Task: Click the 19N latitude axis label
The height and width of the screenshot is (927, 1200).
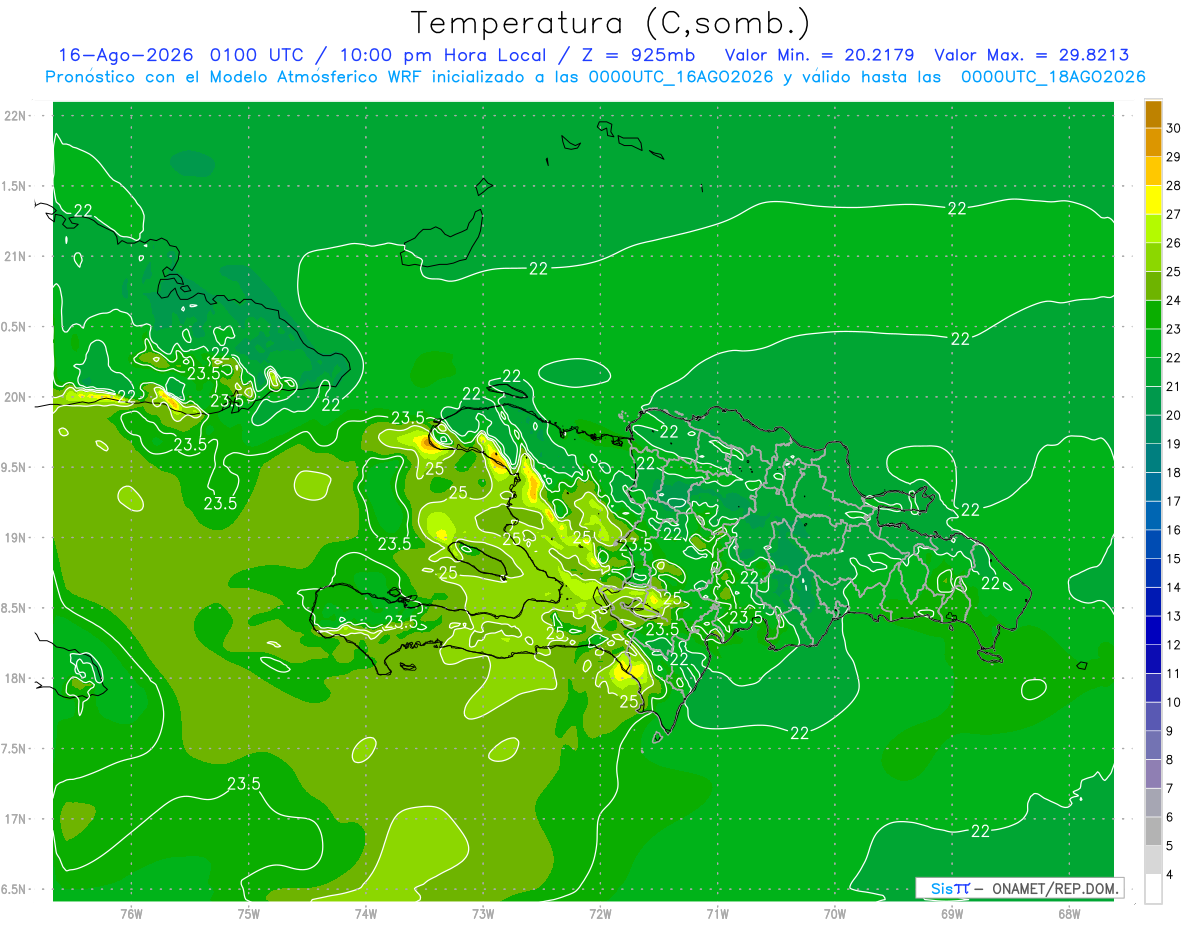Action: pos(16,538)
